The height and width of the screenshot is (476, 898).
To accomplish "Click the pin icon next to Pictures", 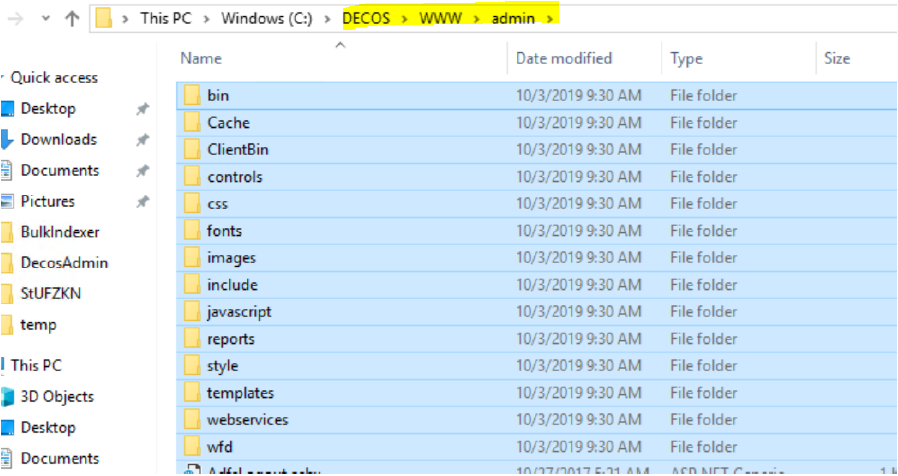I will 143,202.
